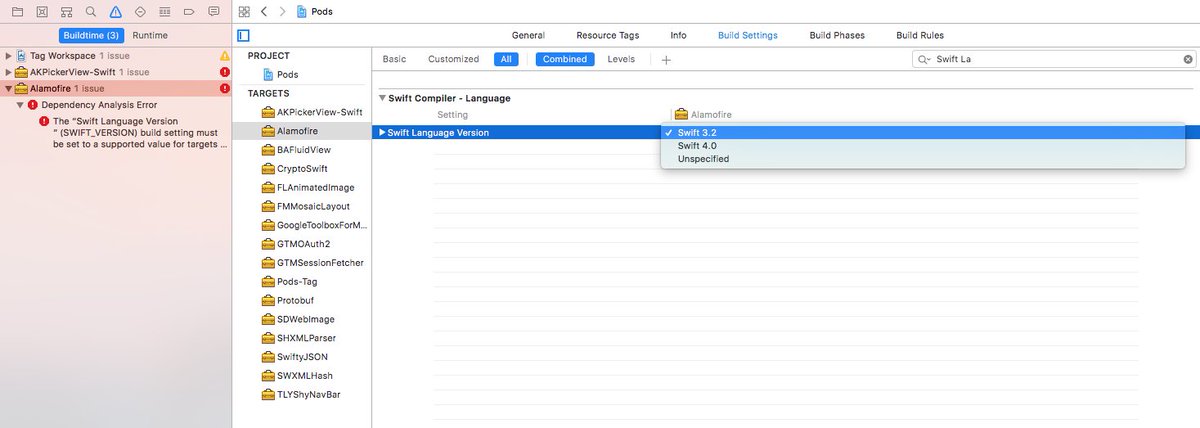
Task: Show Buildtime issues
Action: (x=91, y=35)
